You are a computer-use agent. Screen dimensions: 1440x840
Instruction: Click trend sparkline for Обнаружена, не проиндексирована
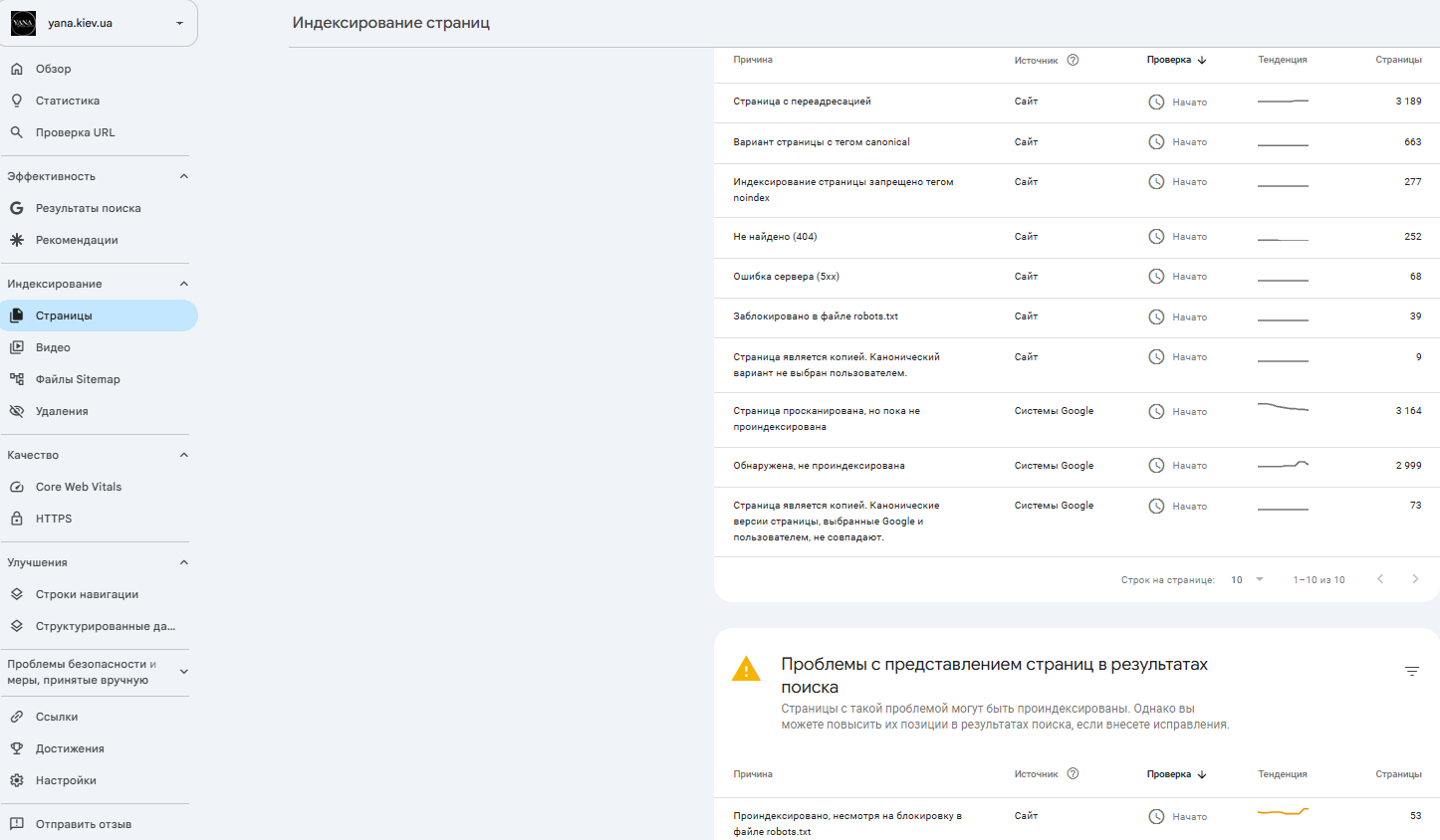tap(1283, 465)
